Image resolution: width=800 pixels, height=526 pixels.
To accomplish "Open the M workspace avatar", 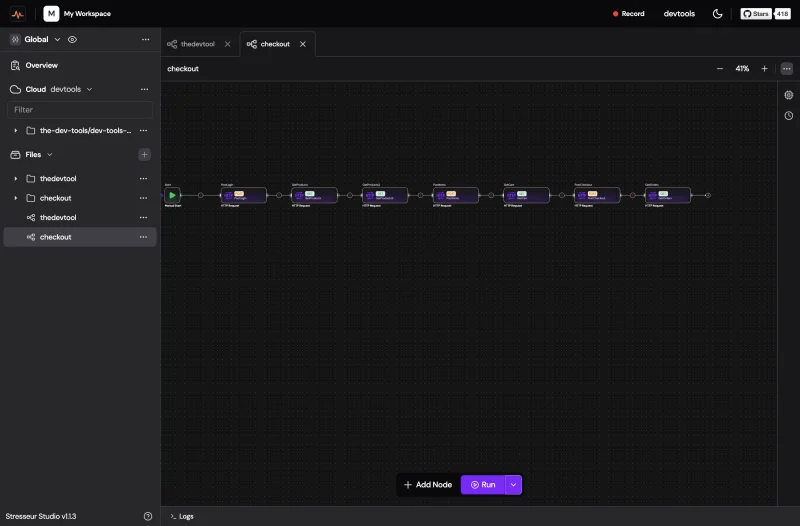I will 51,14.
